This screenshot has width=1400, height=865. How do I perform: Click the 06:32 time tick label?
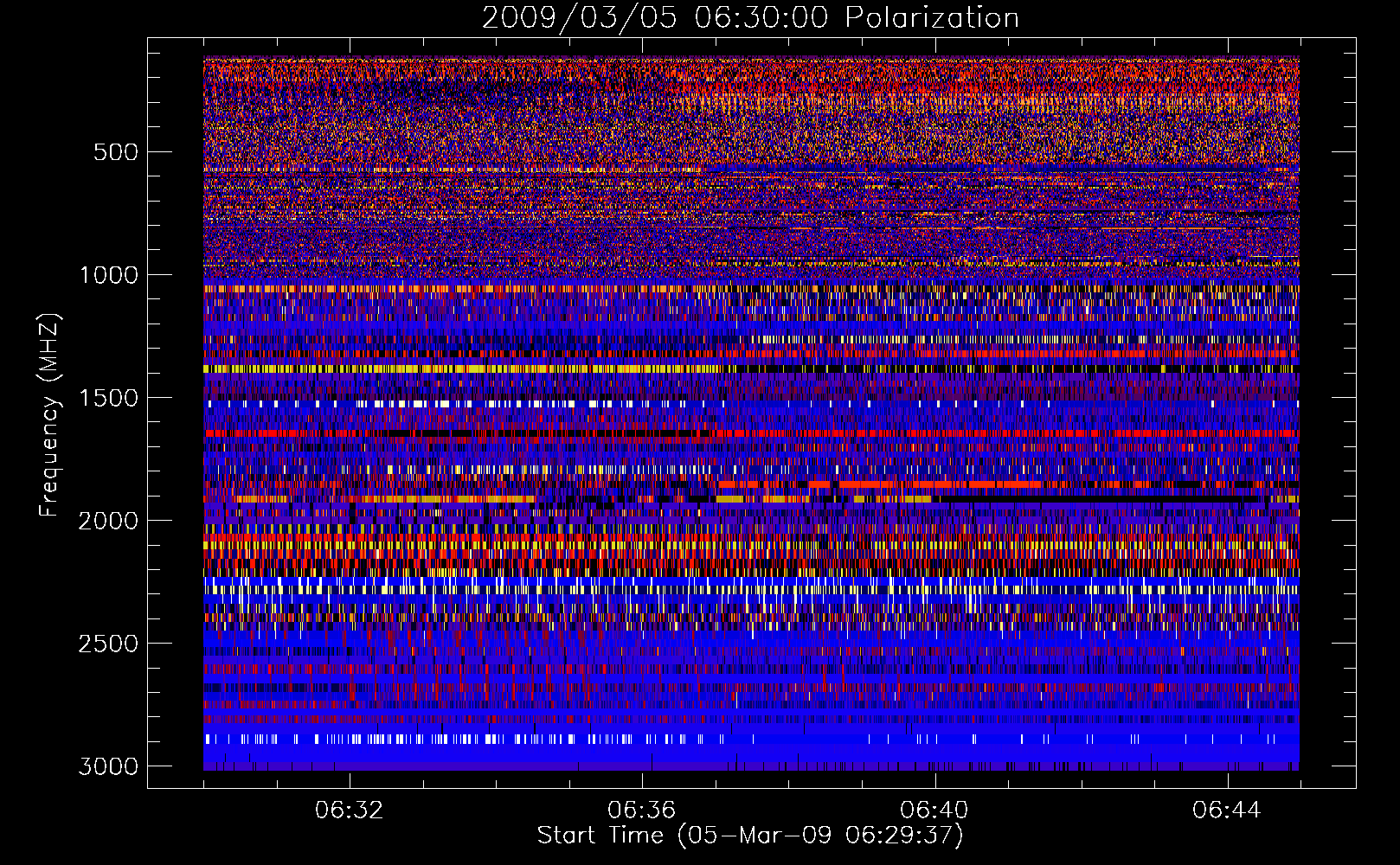tap(349, 810)
